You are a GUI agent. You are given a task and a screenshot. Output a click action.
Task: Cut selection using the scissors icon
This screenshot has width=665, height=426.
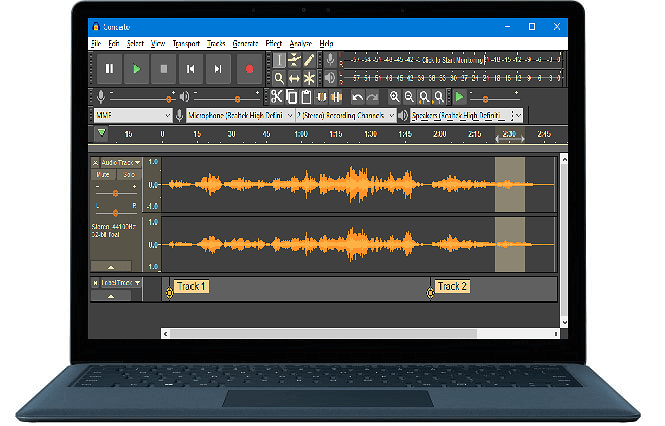(x=276, y=97)
